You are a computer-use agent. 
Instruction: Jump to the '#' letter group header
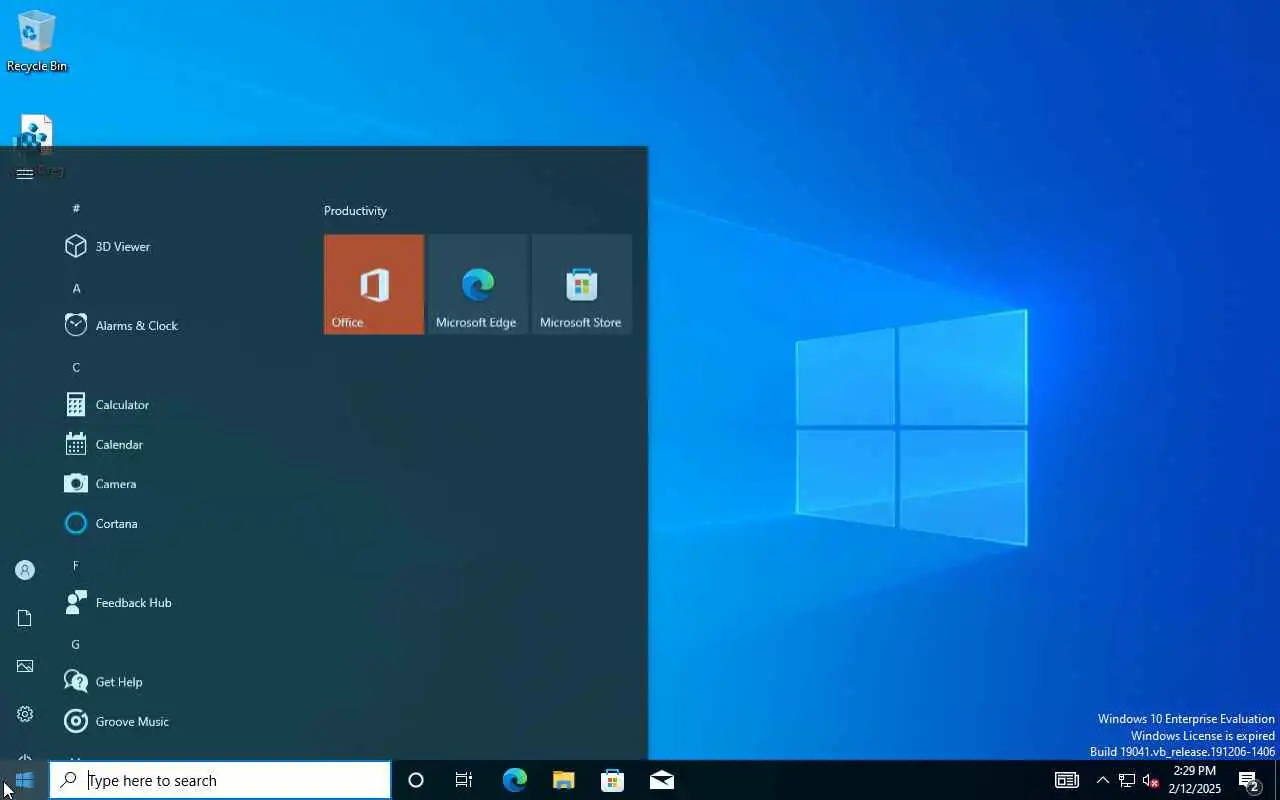pyautogui.click(x=76, y=208)
